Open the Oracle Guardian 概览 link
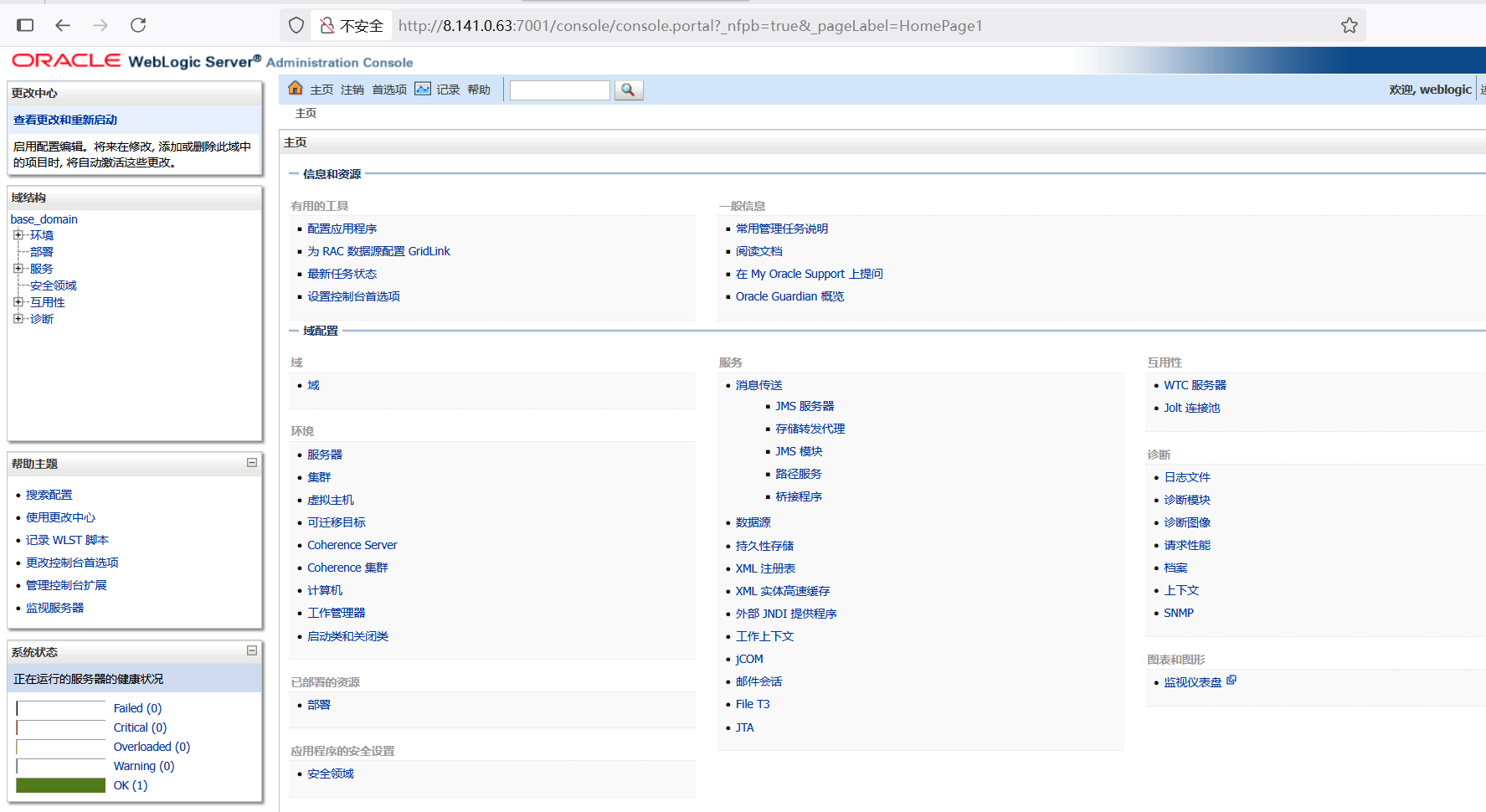Viewport: 1486px width, 812px height. click(x=789, y=296)
